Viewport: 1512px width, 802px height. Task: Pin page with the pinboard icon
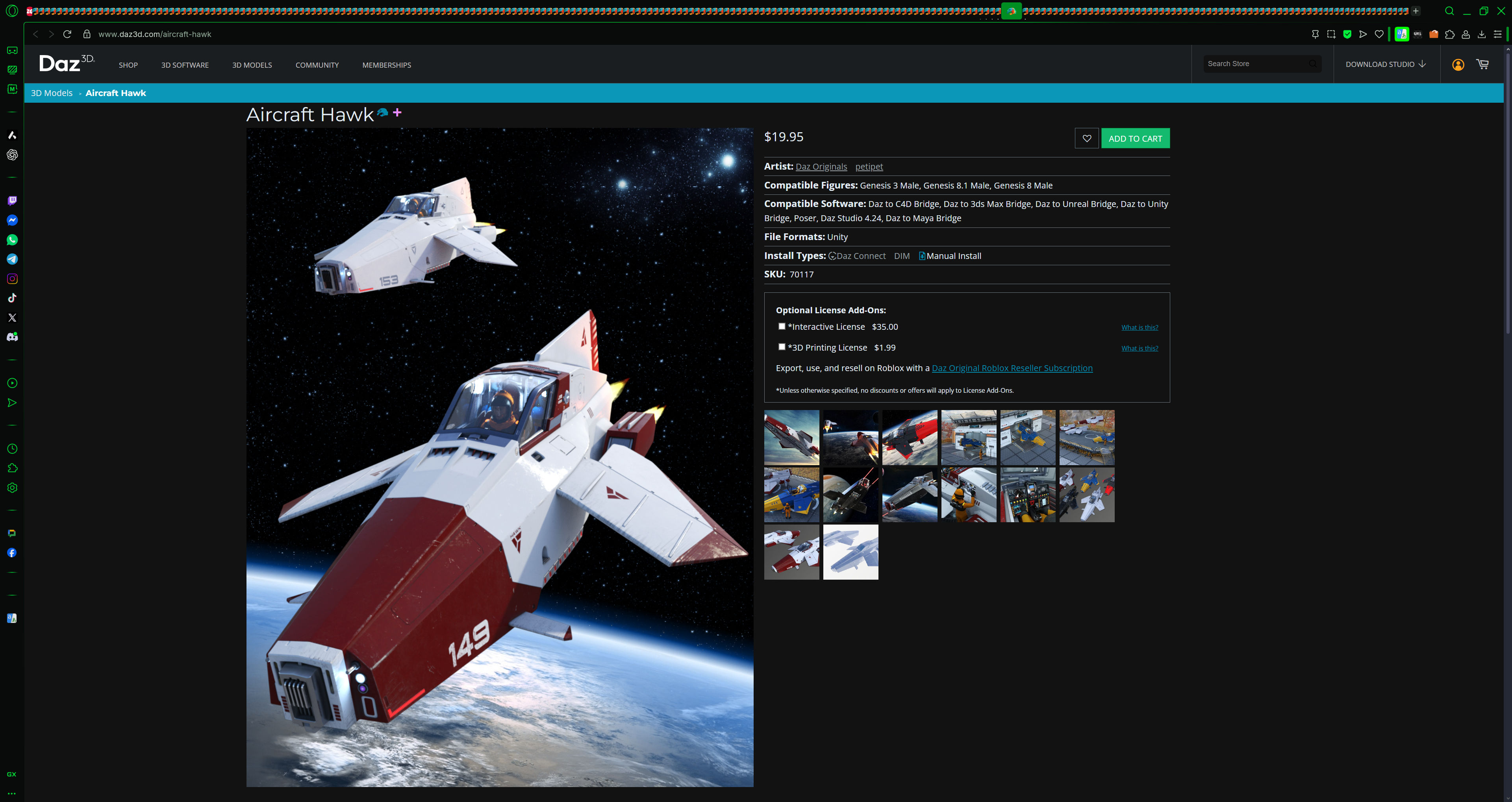(1316, 34)
